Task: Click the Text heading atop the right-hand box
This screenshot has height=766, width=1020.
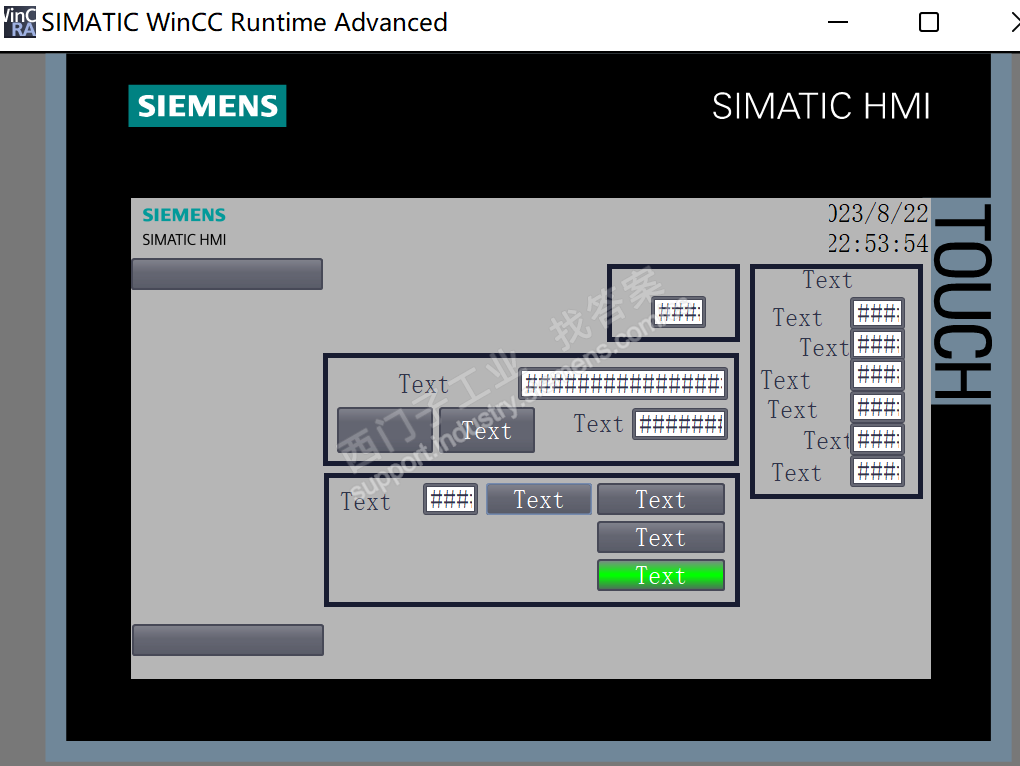Action: point(827,280)
